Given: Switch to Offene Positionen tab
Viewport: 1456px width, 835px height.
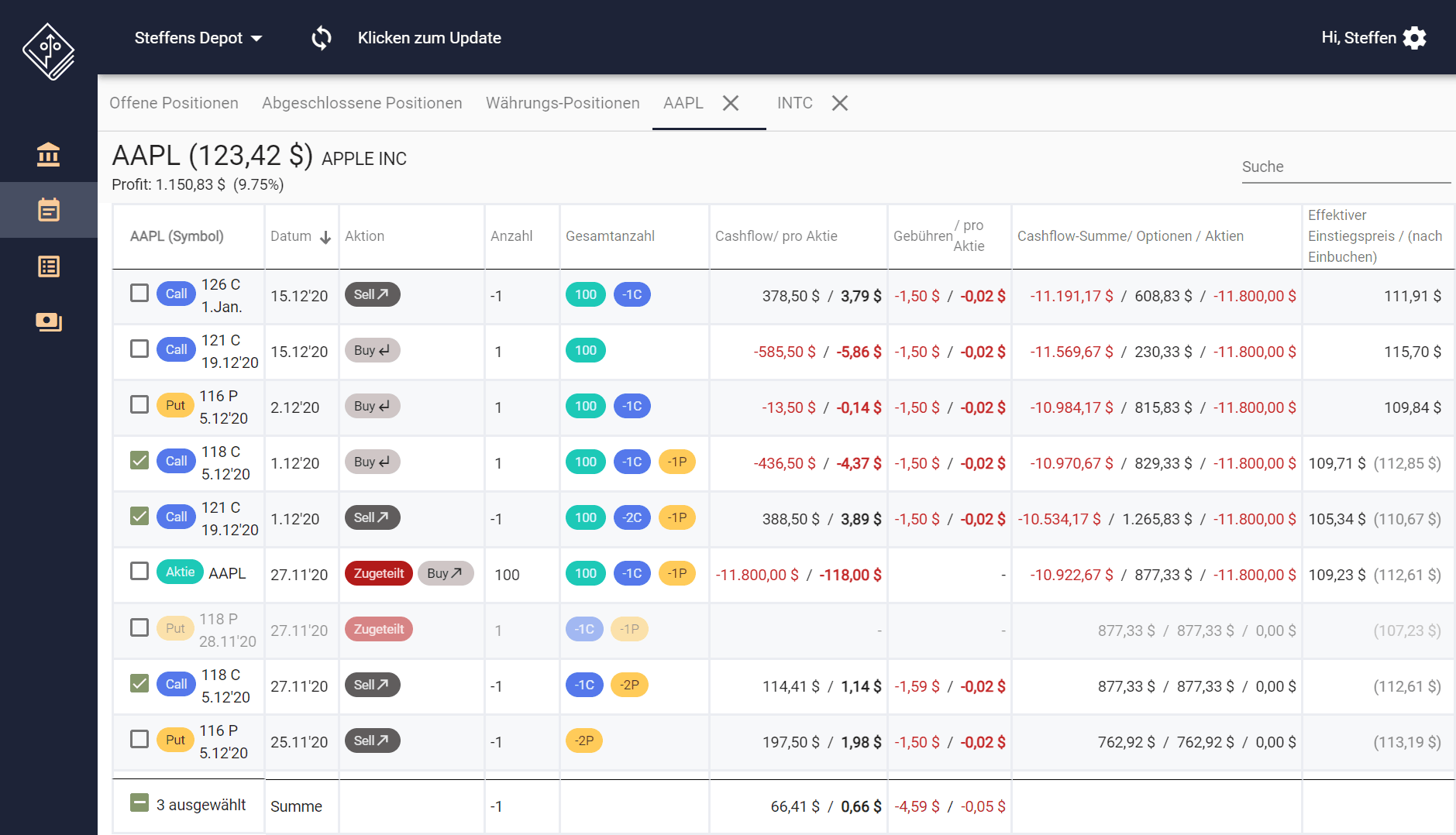Looking at the screenshot, I should pyautogui.click(x=174, y=103).
